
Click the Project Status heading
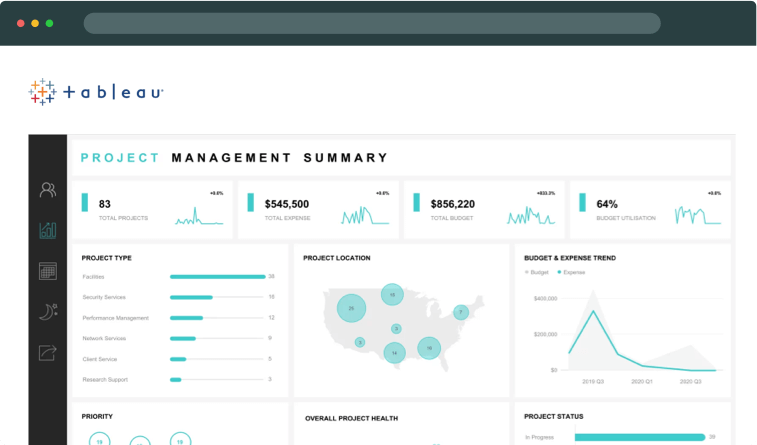tap(553, 416)
